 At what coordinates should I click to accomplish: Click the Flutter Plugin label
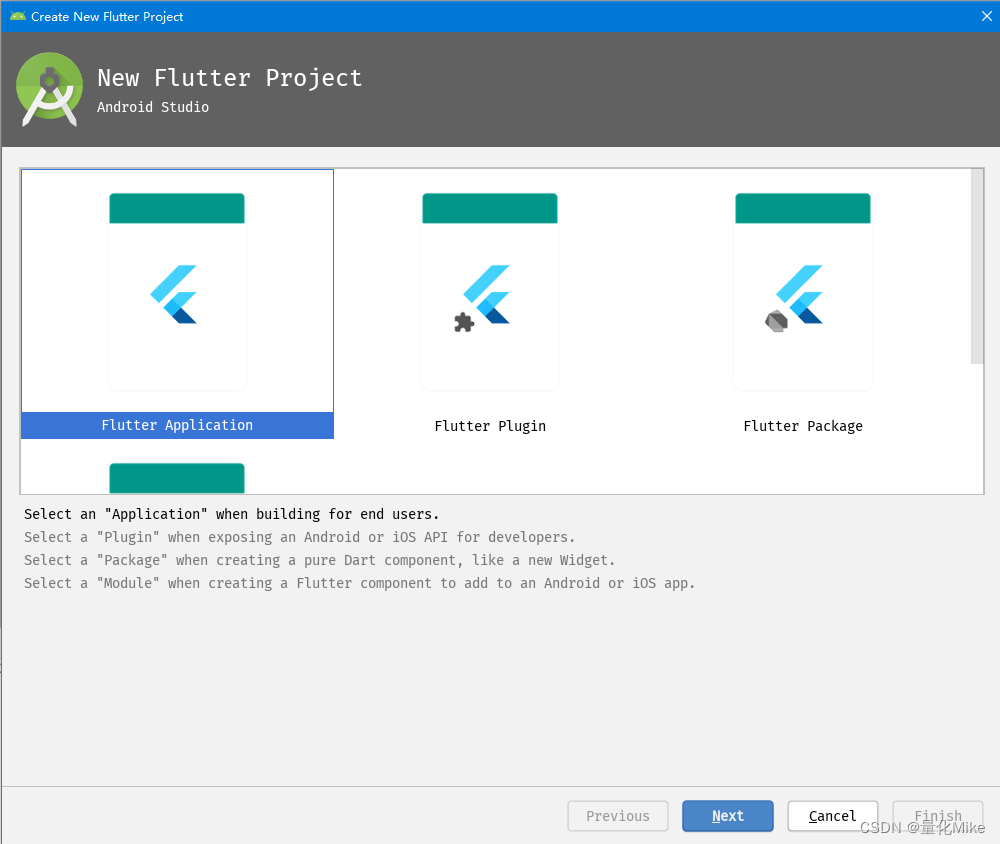pyautogui.click(x=490, y=426)
